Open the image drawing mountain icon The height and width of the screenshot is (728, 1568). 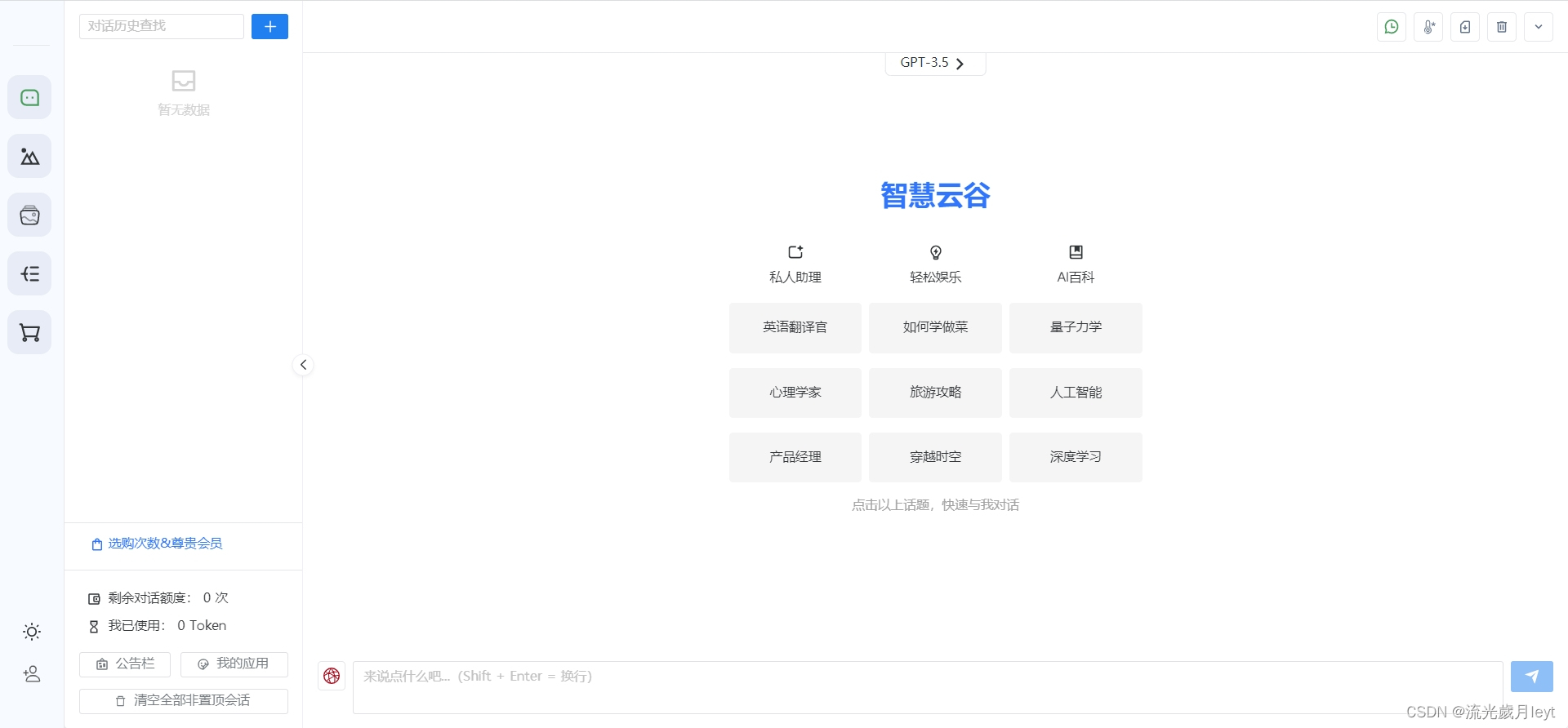[x=29, y=157]
